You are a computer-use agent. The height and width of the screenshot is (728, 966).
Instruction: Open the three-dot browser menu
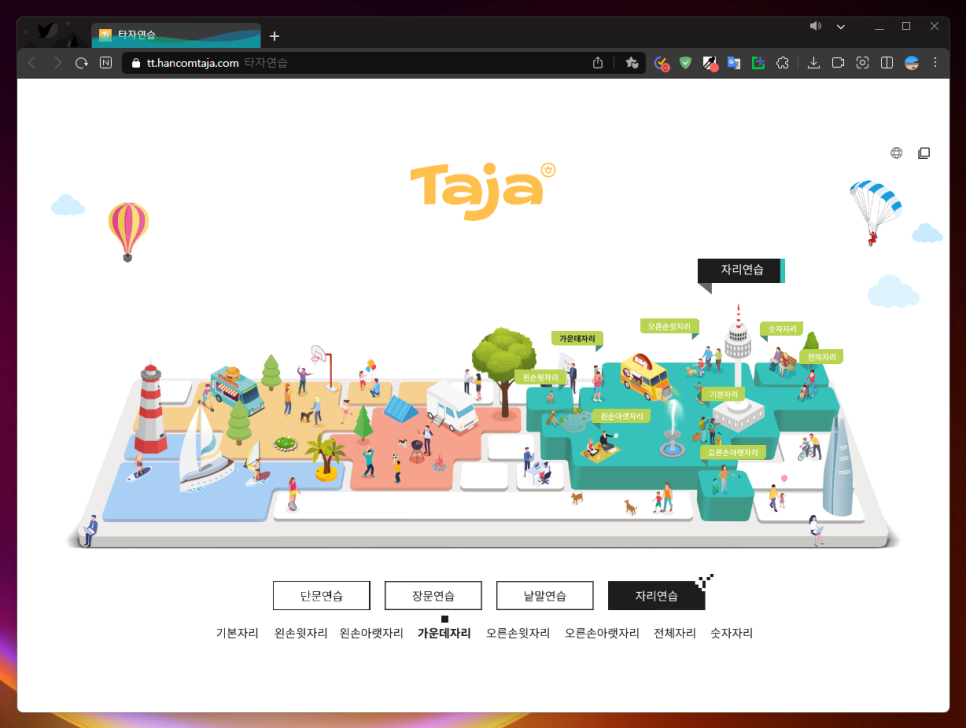click(935, 62)
